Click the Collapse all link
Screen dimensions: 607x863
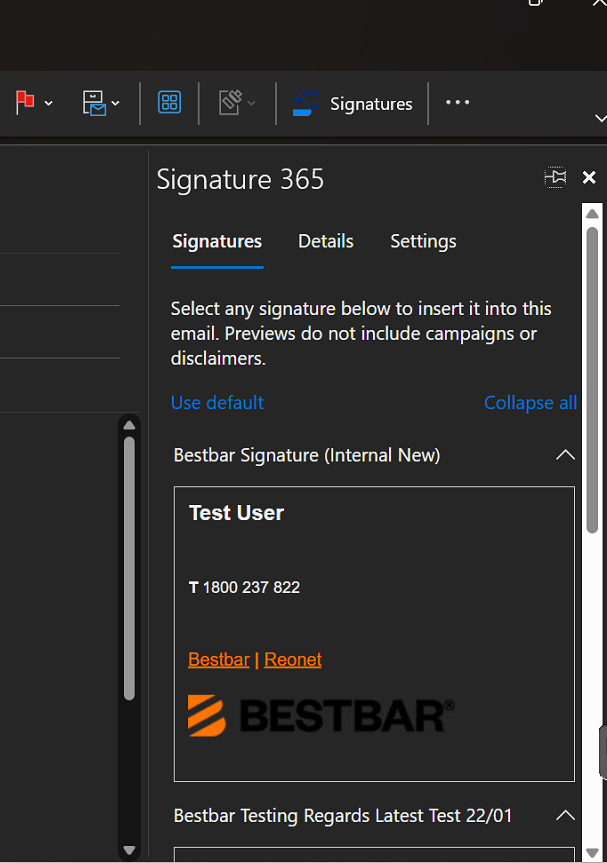click(531, 403)
